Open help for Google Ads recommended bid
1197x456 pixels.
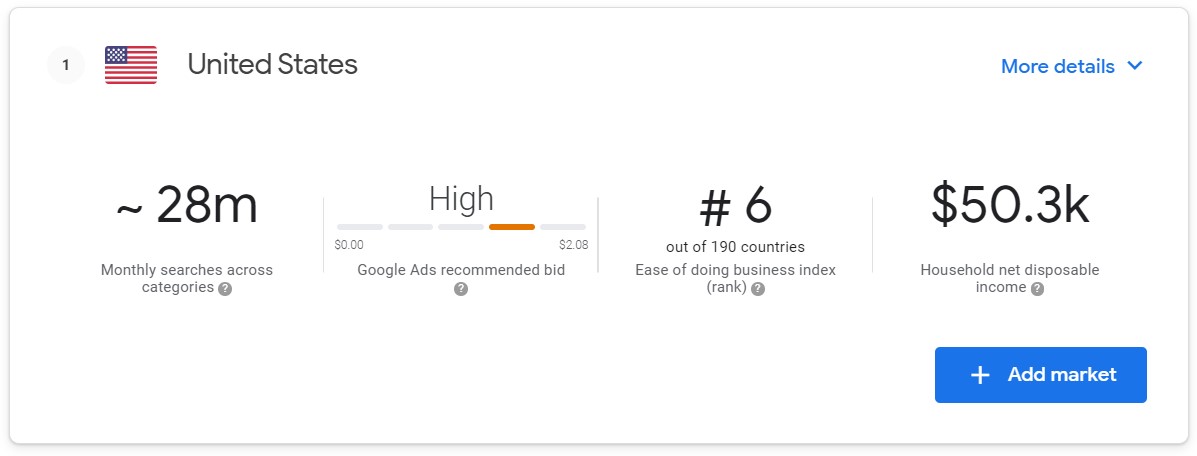(x=460, y=289)
